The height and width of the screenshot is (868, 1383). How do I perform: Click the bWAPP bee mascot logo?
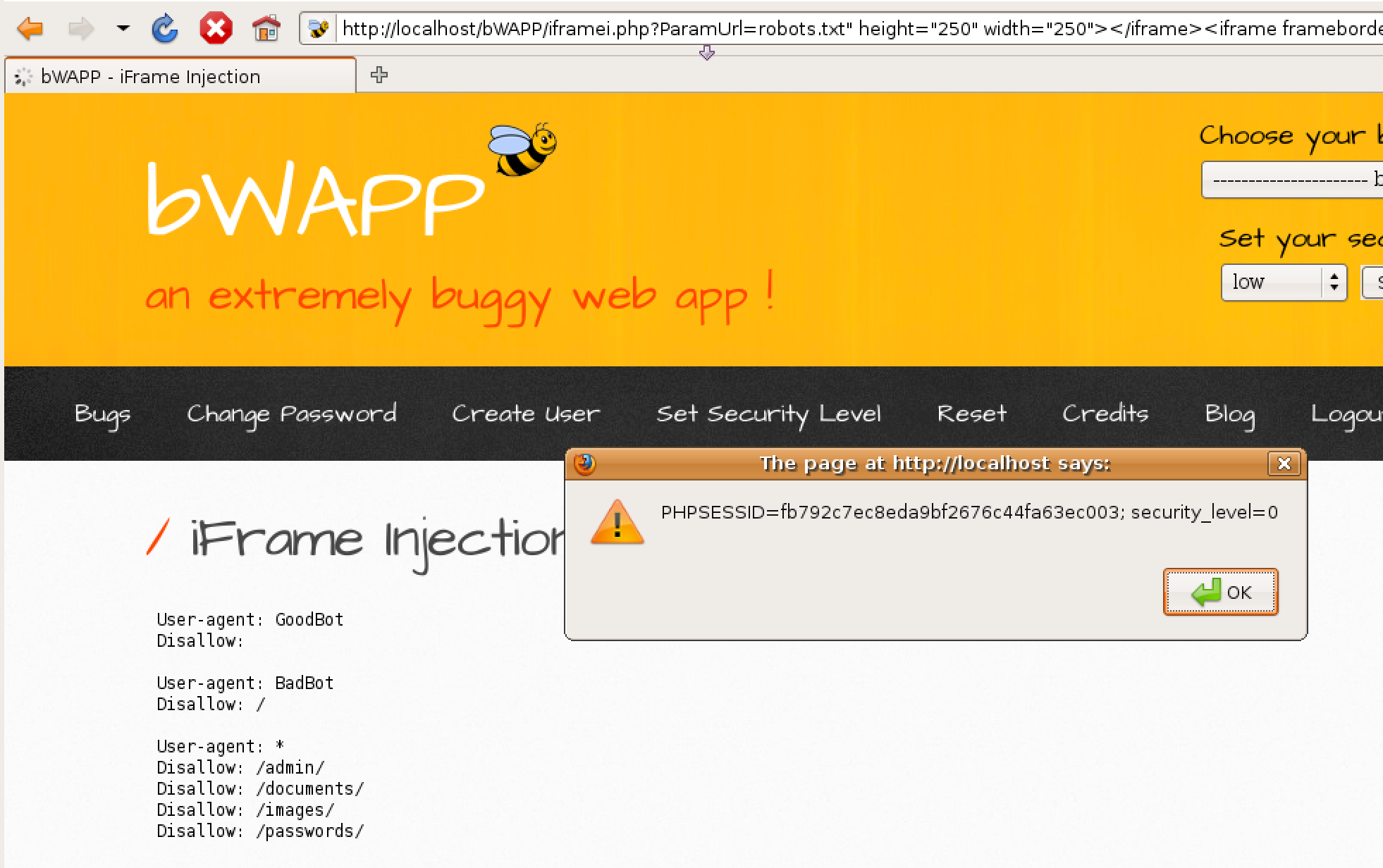click(523, 149)
